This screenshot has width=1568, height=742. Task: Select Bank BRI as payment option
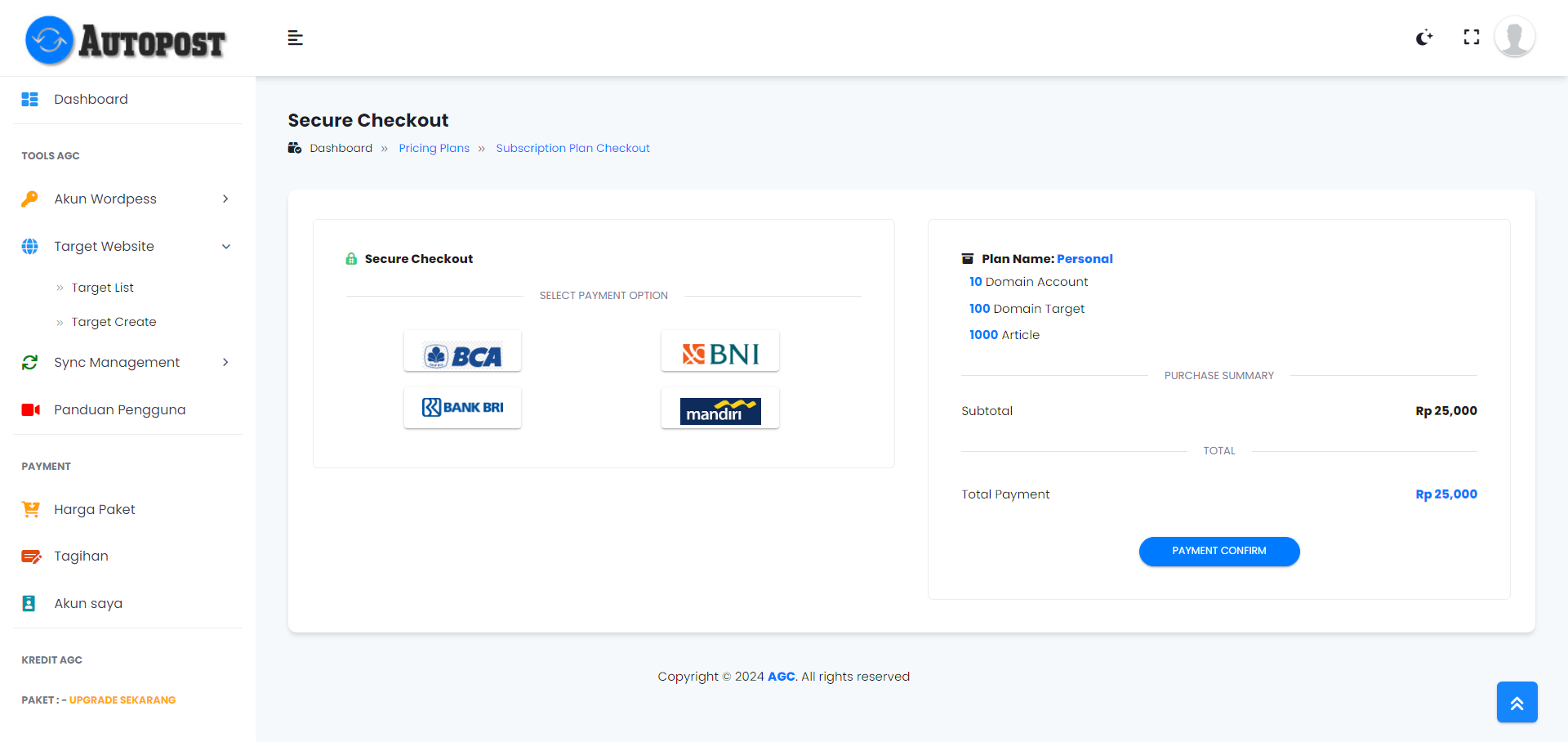coord(462,408)
